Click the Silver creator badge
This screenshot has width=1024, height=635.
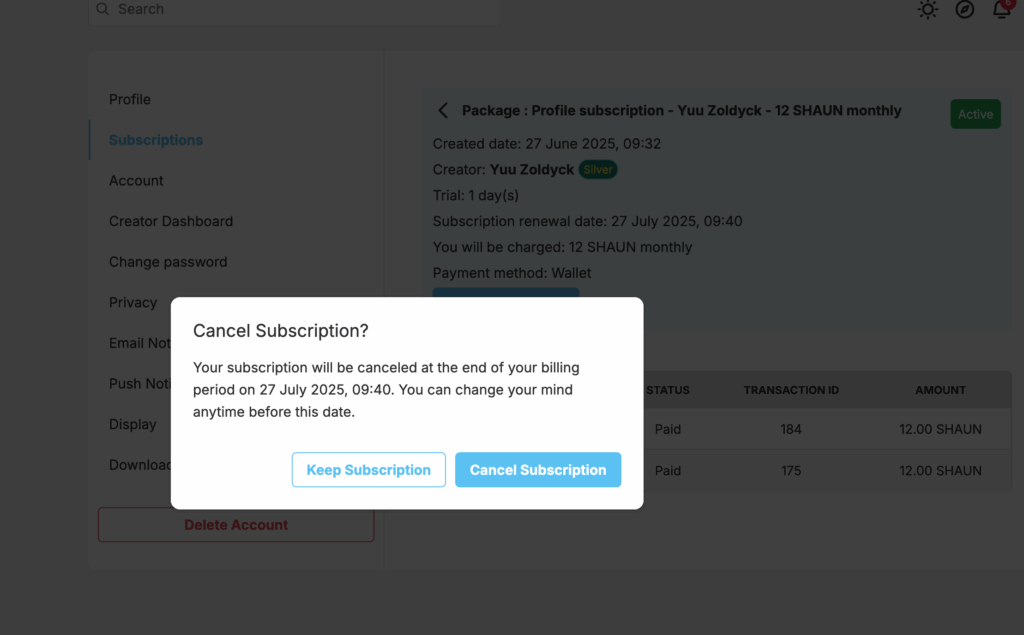pos(598,170)
